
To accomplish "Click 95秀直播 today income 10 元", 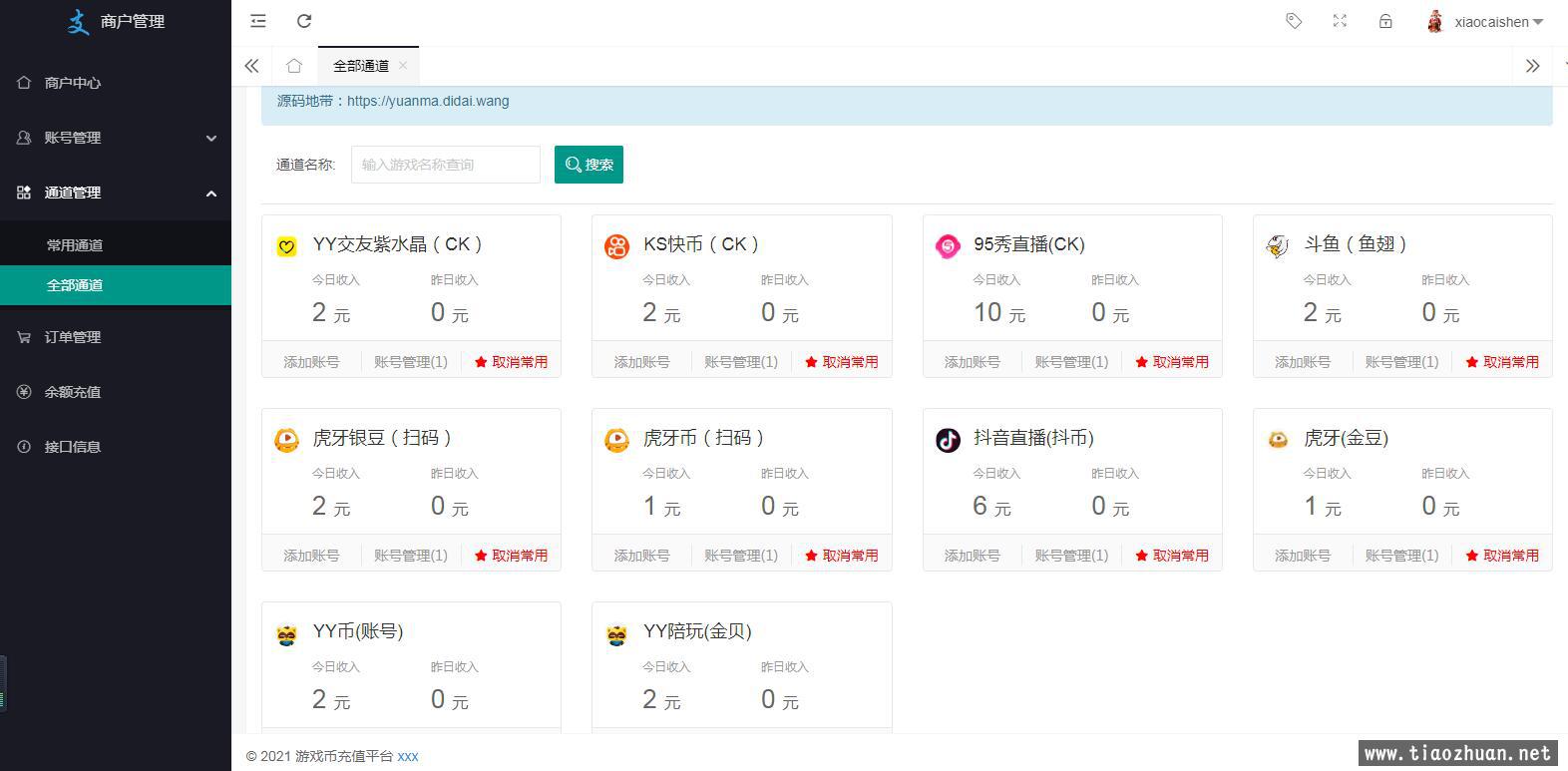I will tap(999, 313).
